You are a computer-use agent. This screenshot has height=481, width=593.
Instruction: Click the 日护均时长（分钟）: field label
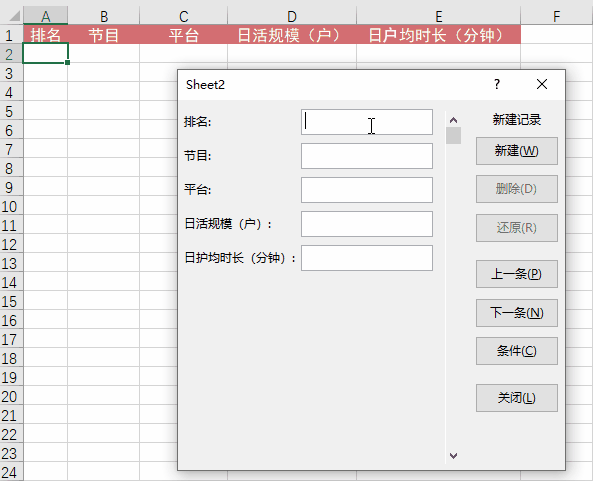coord(241,258)
